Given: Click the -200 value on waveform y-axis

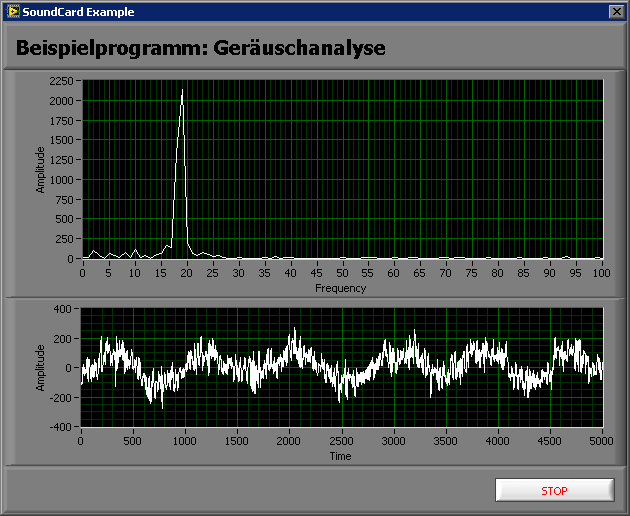Looking at the screenshot, I should tap(61, 397).
